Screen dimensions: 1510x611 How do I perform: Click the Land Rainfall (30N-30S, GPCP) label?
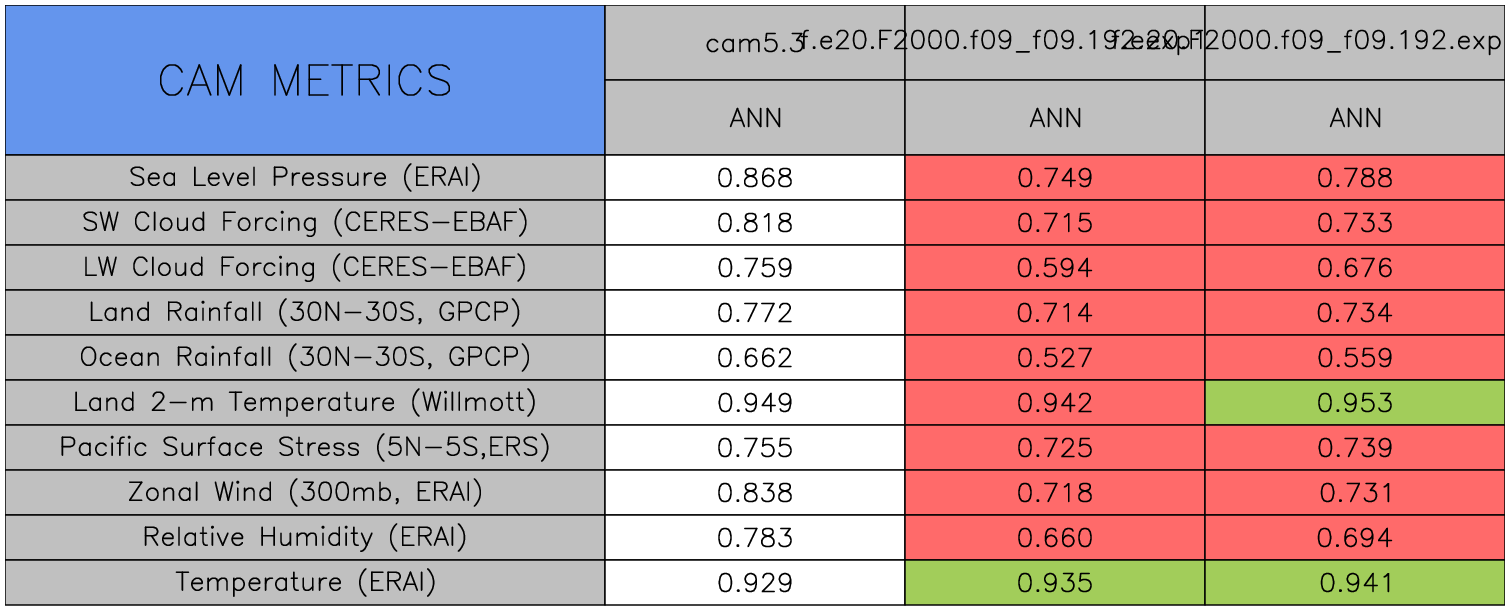(305, 313)
